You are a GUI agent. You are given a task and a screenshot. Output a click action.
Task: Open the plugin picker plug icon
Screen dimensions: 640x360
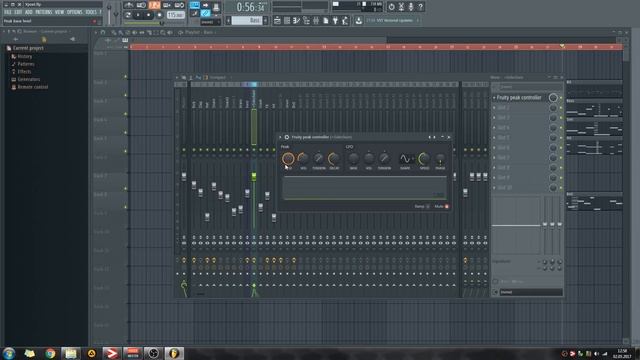point(336,20)
